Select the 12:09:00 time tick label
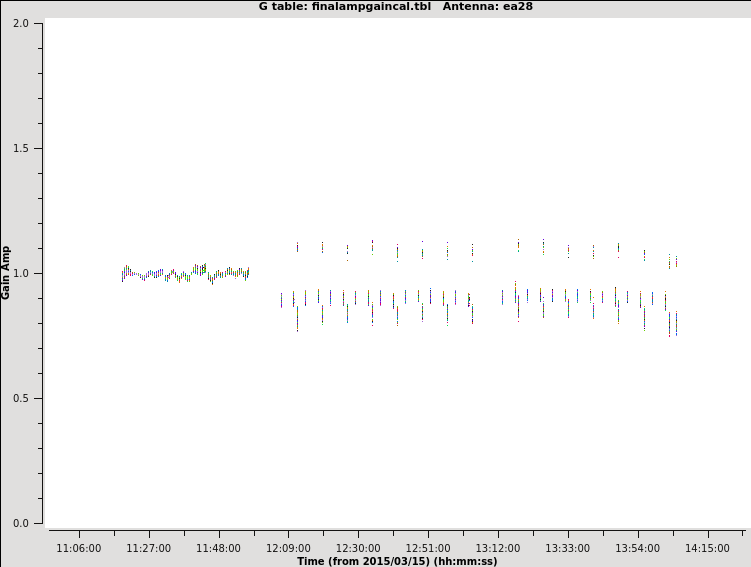The height and width of the screenshot is (567, 751). click(288, 548)
